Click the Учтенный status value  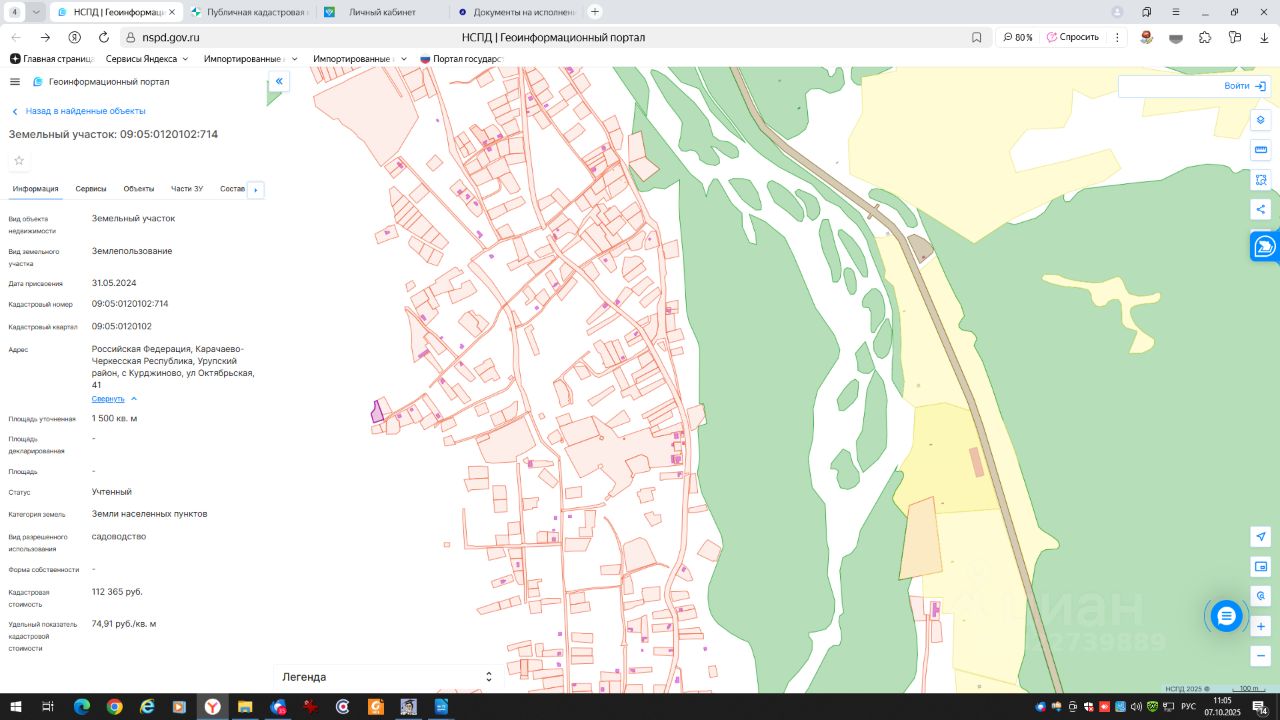[112, 492]
